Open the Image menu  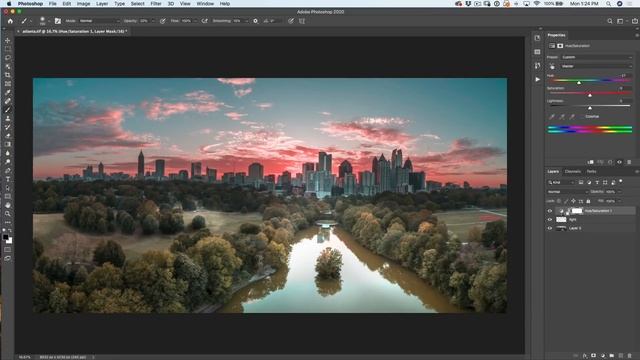click(x=83, y=4)
